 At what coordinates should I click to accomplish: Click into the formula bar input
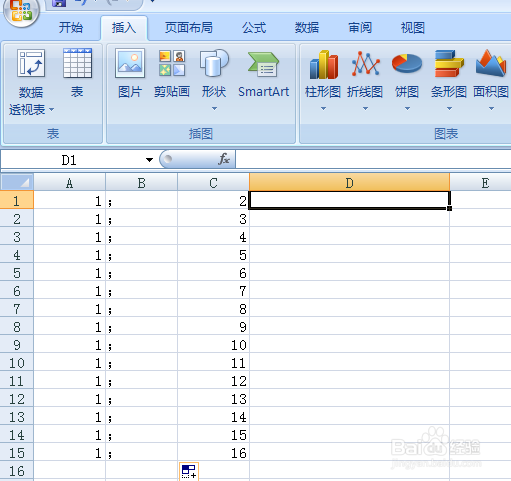(373, 160)
